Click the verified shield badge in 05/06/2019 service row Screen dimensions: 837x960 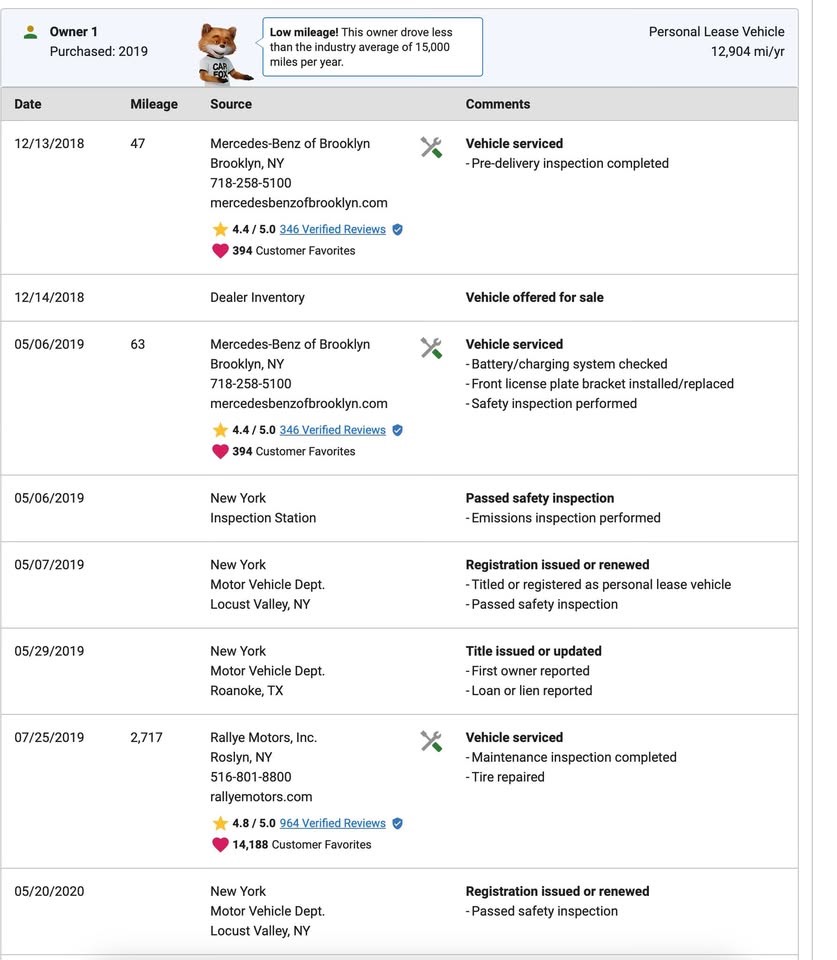pos(397,430)
